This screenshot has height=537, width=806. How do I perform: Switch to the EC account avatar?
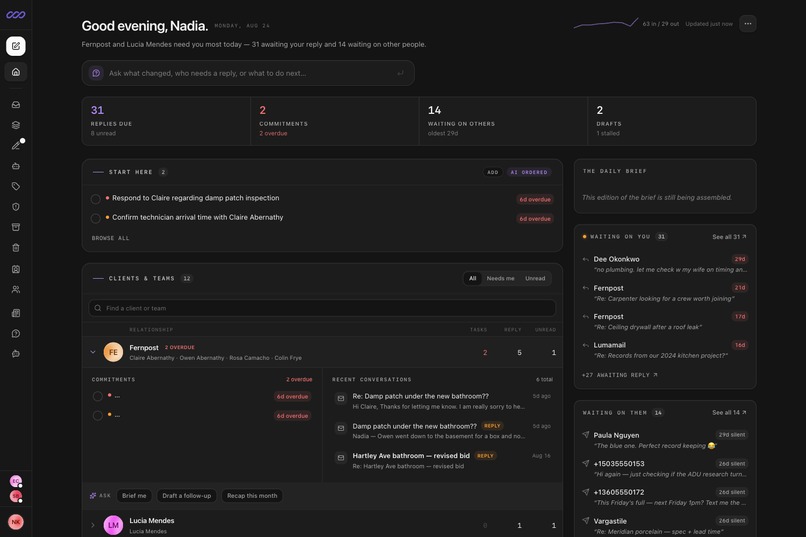pyautogui.click(x=16, y=481)
